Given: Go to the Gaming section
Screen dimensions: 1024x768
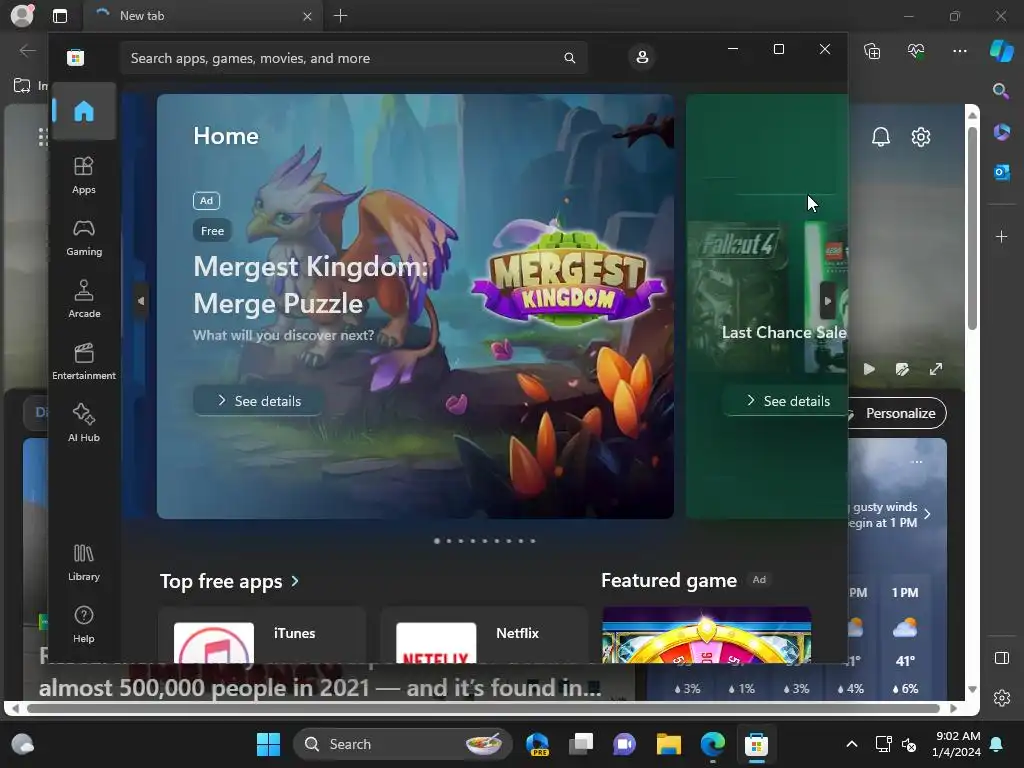Looking at the screenshot, I should pos(84,238).
